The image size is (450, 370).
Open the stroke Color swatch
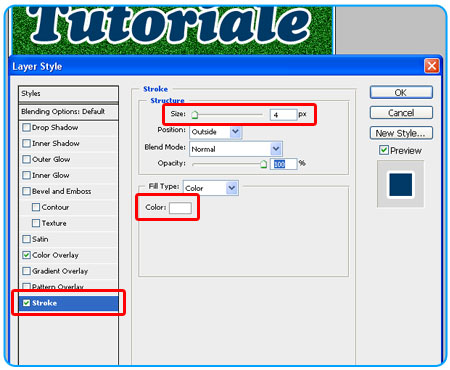coord(180,208)
